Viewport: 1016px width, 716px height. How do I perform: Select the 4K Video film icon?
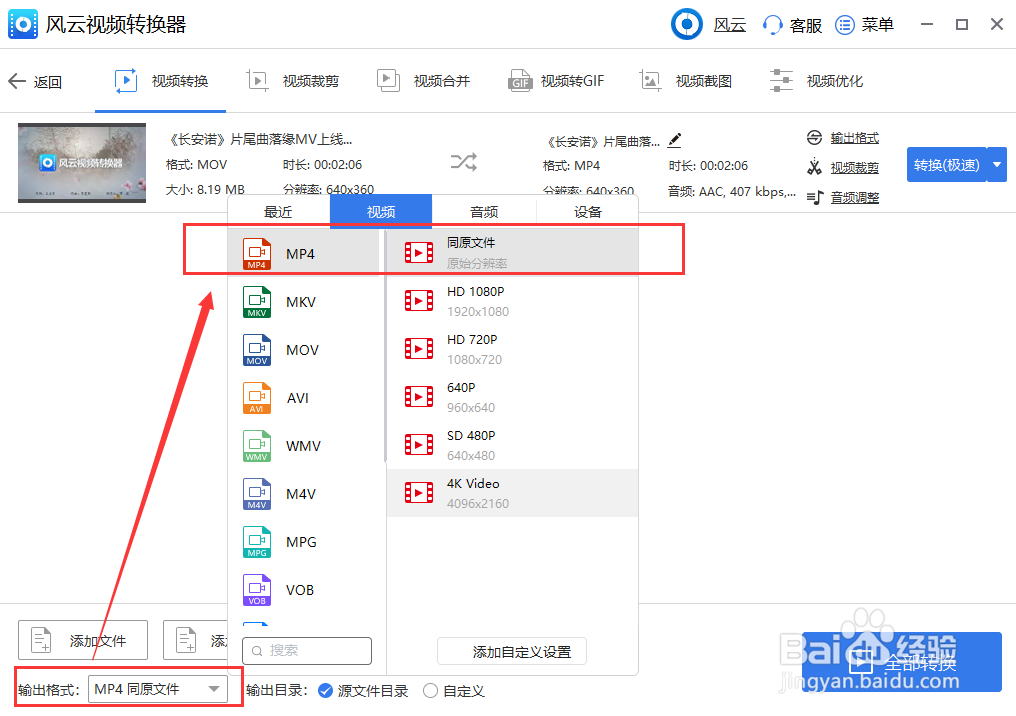tap(419, 492)
